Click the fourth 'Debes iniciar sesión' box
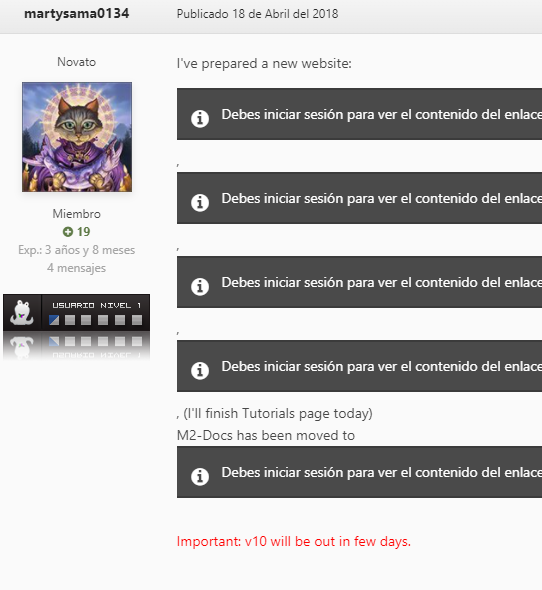 click(359, 366)
